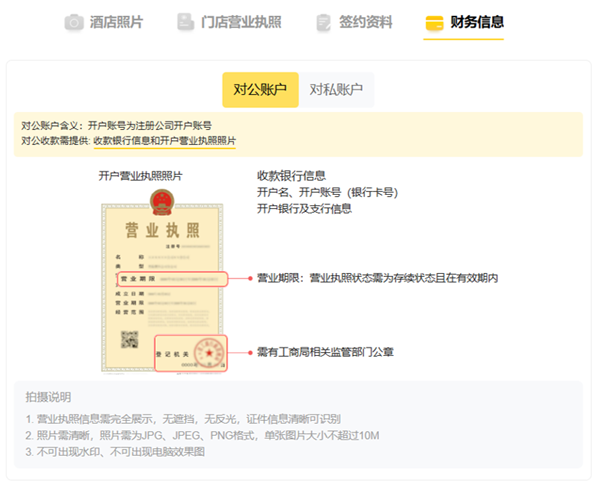Click the highlighted 营业期限 box on the license

tap(170, 277)
